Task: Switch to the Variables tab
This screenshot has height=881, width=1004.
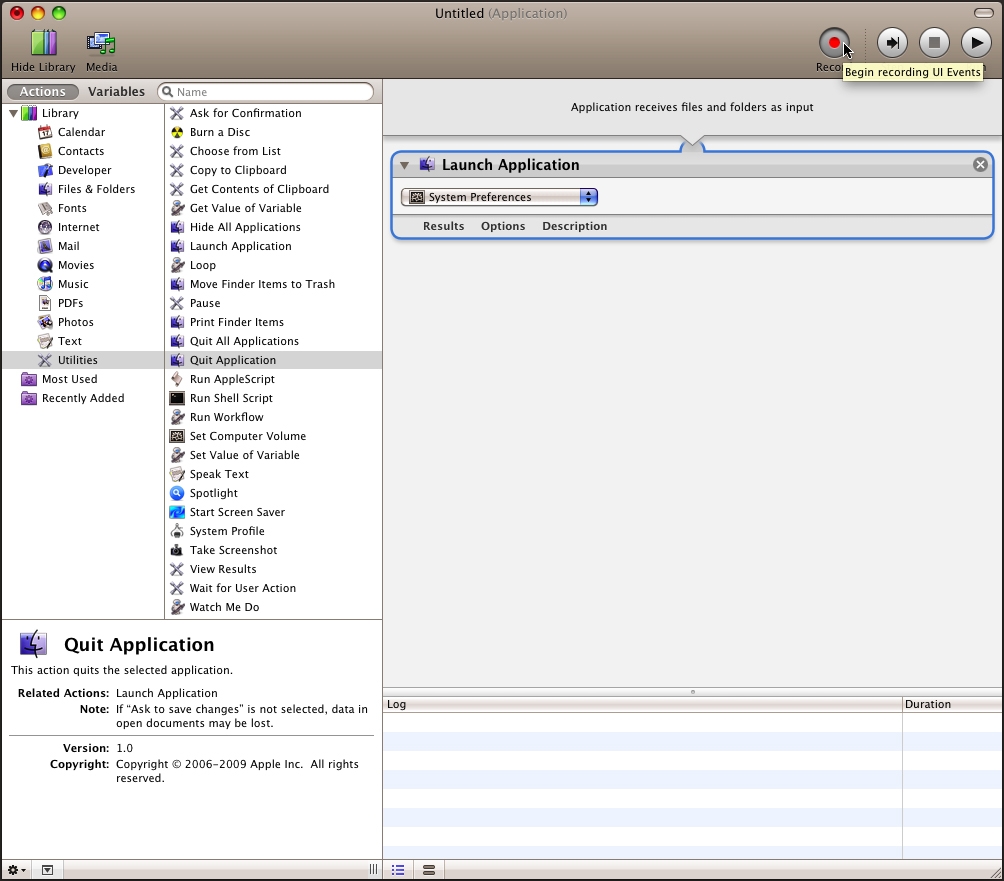Action: [x=116, y=92]
